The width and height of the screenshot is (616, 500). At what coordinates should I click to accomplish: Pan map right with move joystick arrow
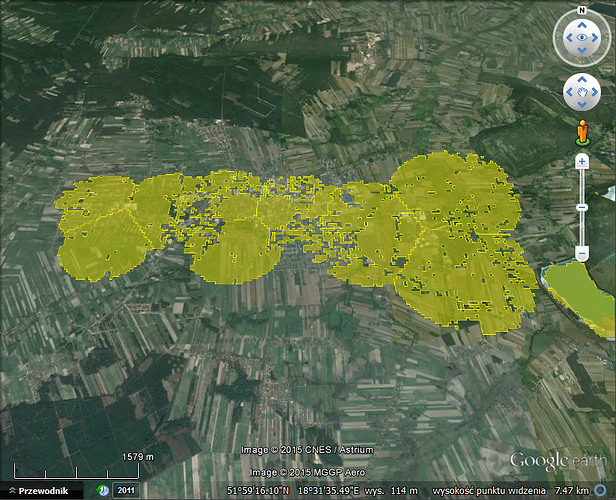pyautogui.click(x=595, y=92)
